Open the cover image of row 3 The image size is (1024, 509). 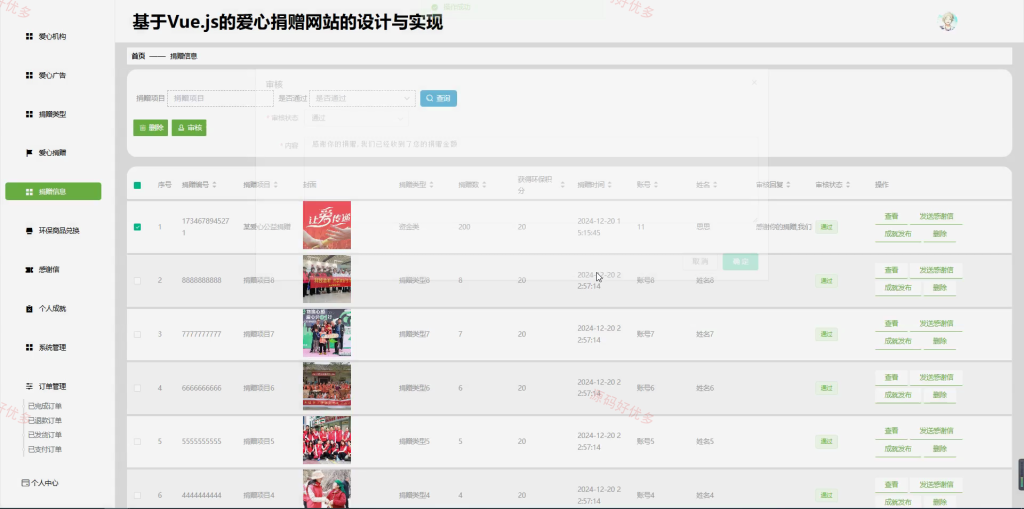pos(327,333)
